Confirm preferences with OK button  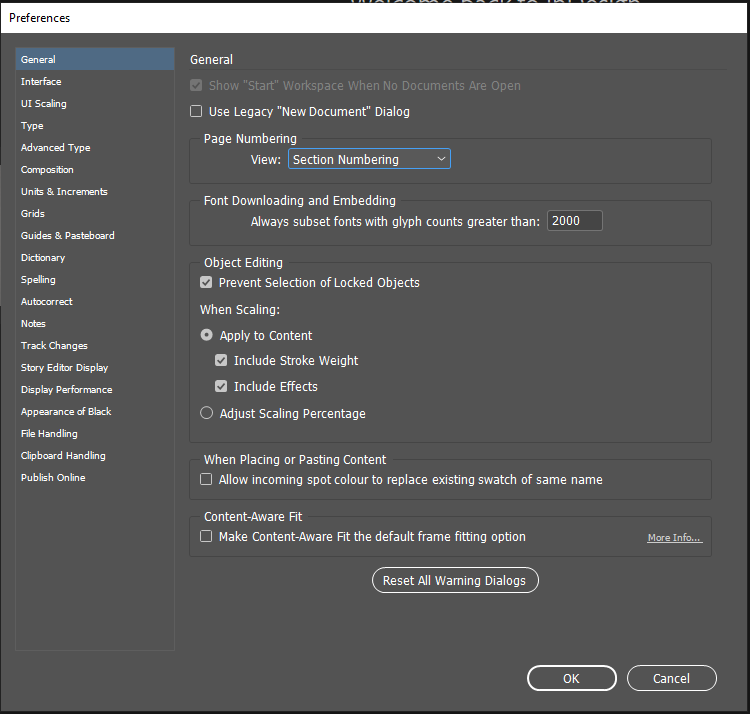point(572,678)
